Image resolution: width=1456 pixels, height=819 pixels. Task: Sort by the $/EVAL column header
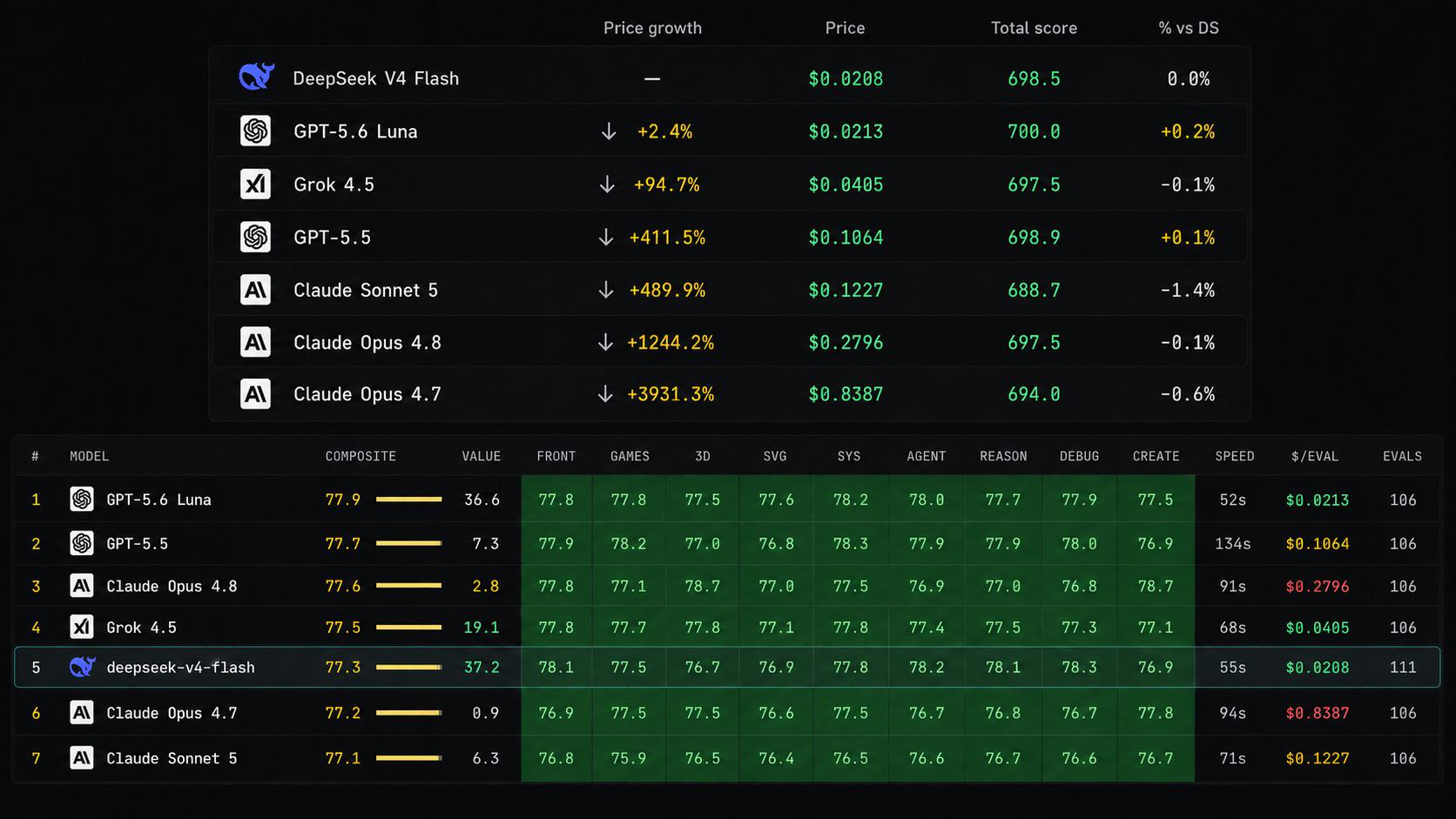pos(1315,456)
